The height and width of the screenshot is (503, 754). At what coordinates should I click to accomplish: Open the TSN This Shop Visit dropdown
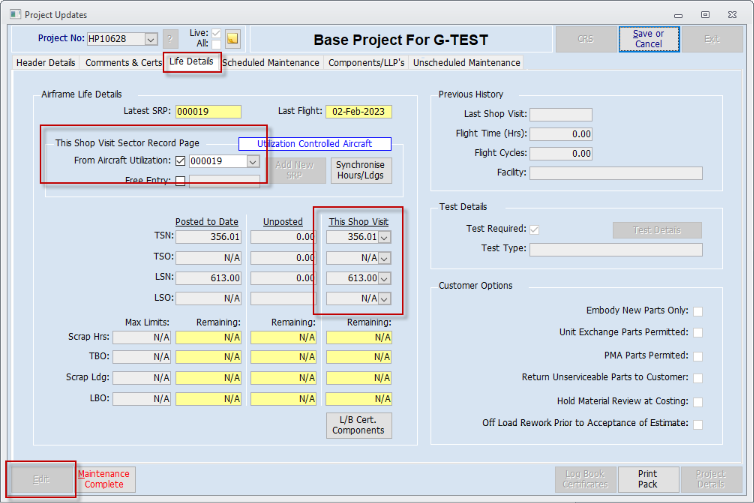point(385,238)
